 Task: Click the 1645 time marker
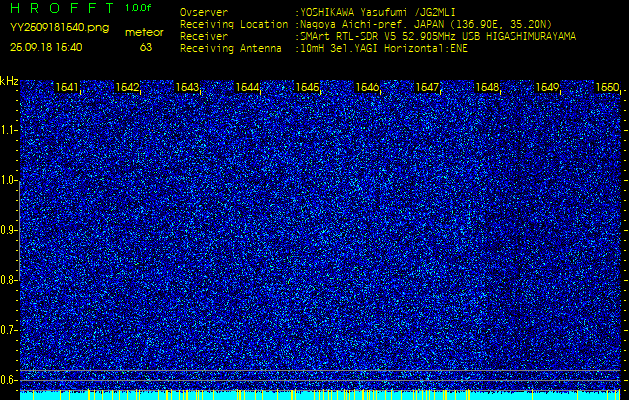click(307, 87)
